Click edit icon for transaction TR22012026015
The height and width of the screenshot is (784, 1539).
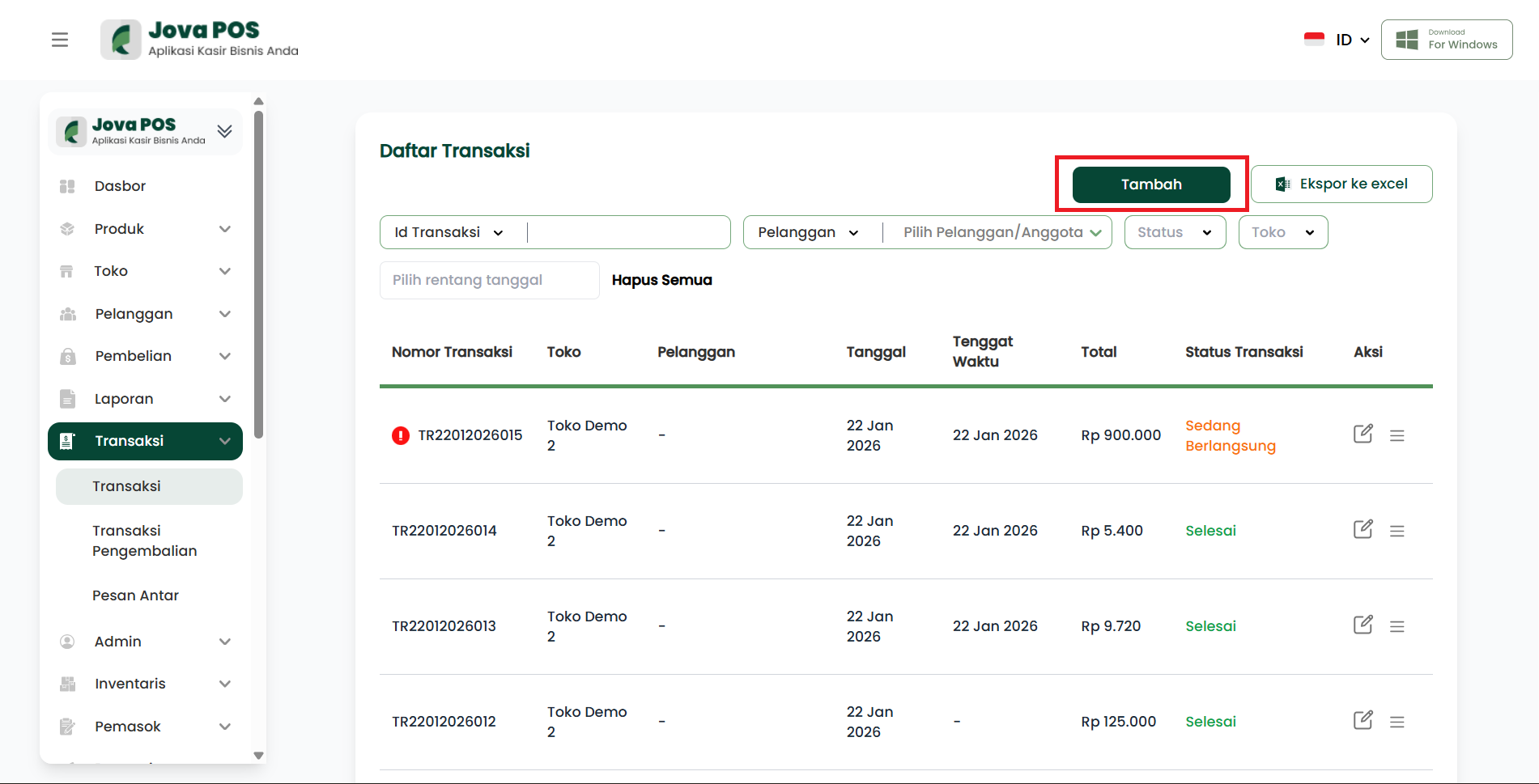[1363, 434]
